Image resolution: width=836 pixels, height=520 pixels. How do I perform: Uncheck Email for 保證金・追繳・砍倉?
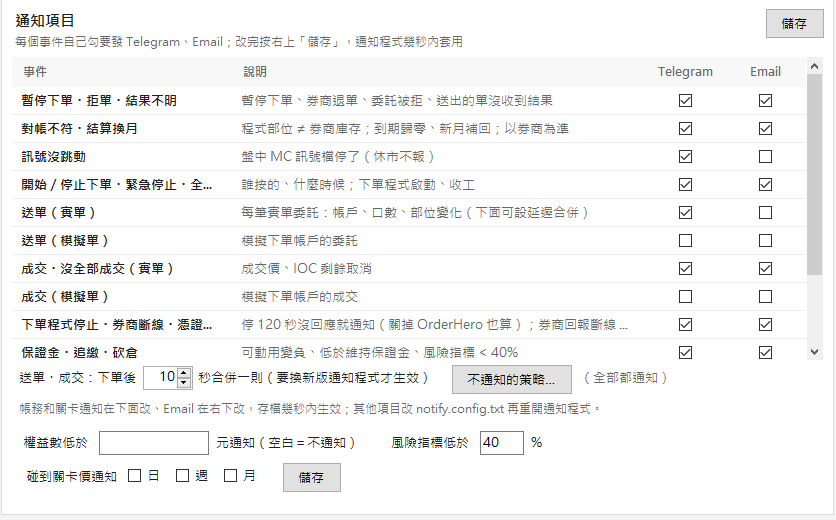(765, 353)
